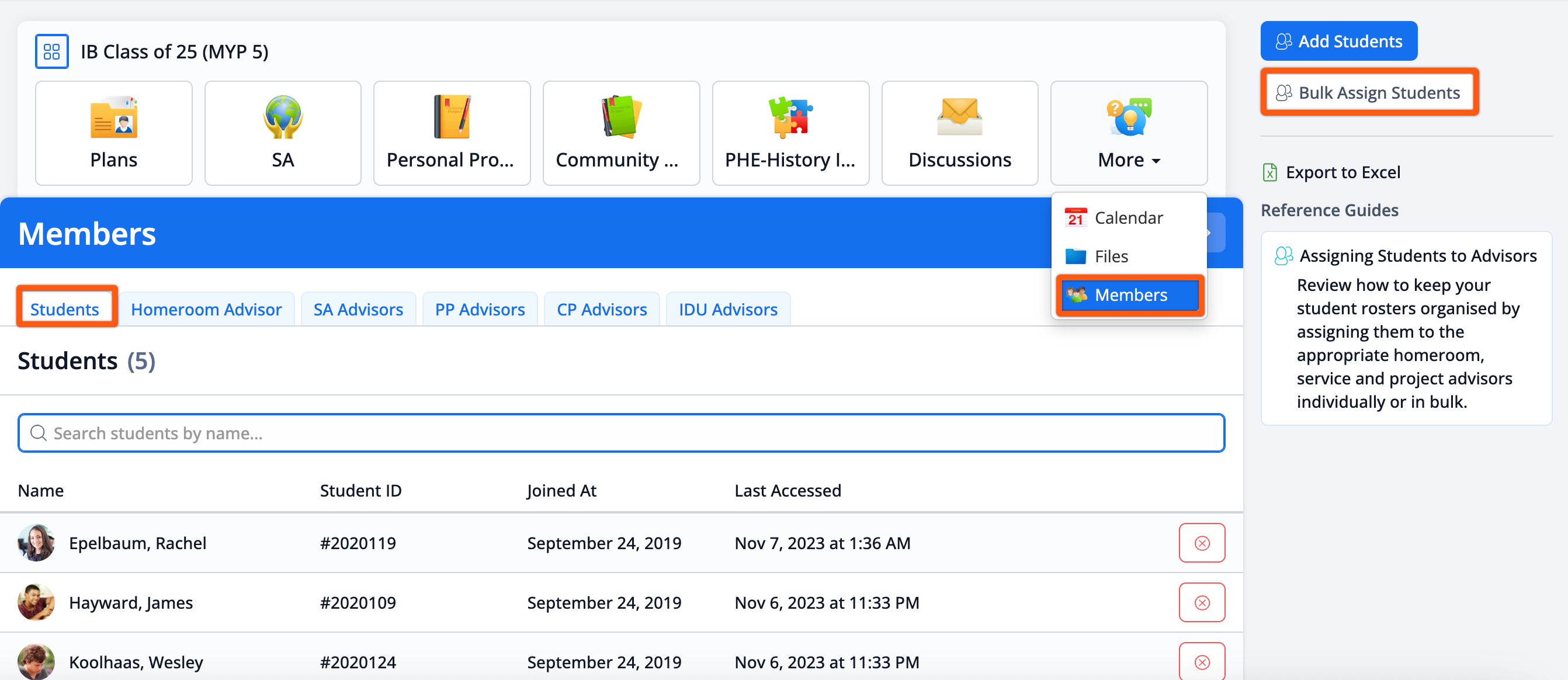The height and width of the screenshot is (680, 1568).
Task: Remove student Hayward, James
Action: click(x=1202, y=602)
